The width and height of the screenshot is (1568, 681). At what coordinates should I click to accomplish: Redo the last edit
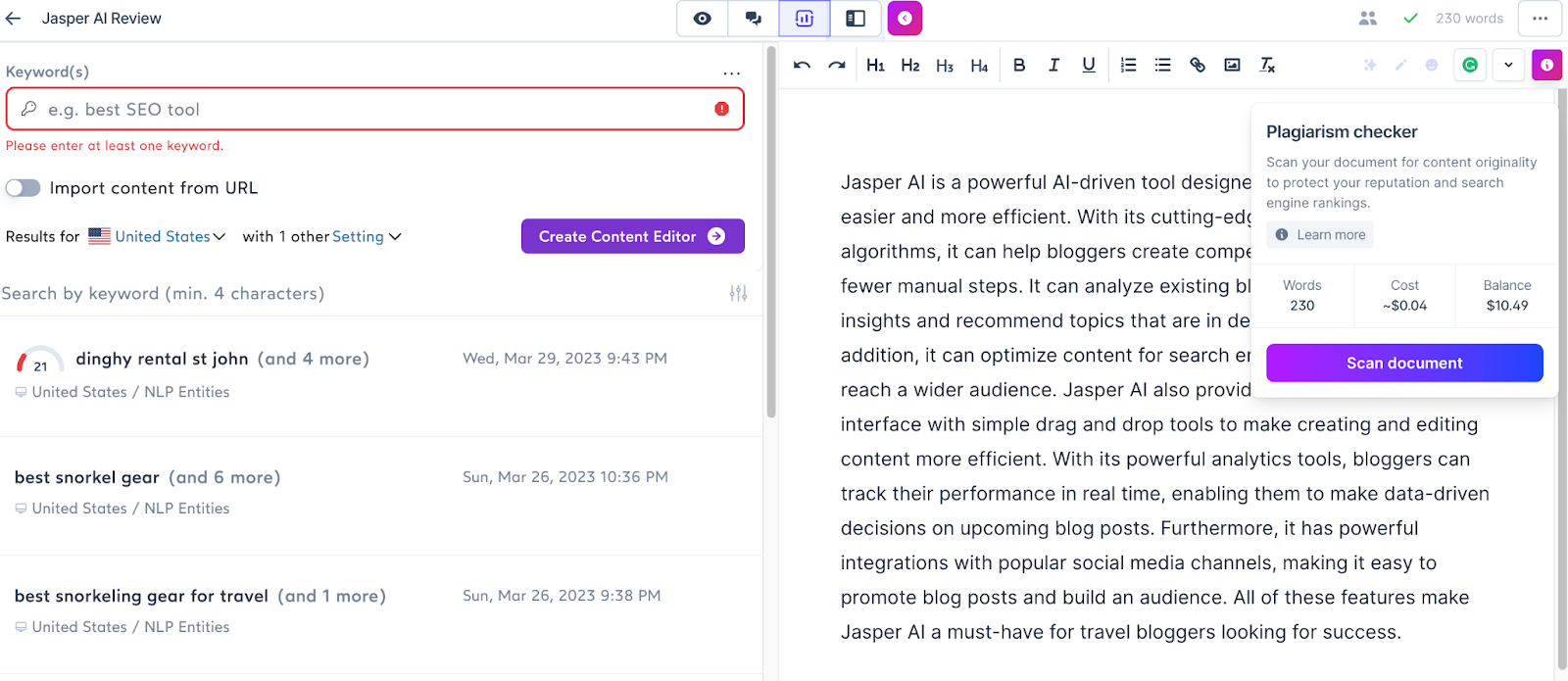click(837, 65)
